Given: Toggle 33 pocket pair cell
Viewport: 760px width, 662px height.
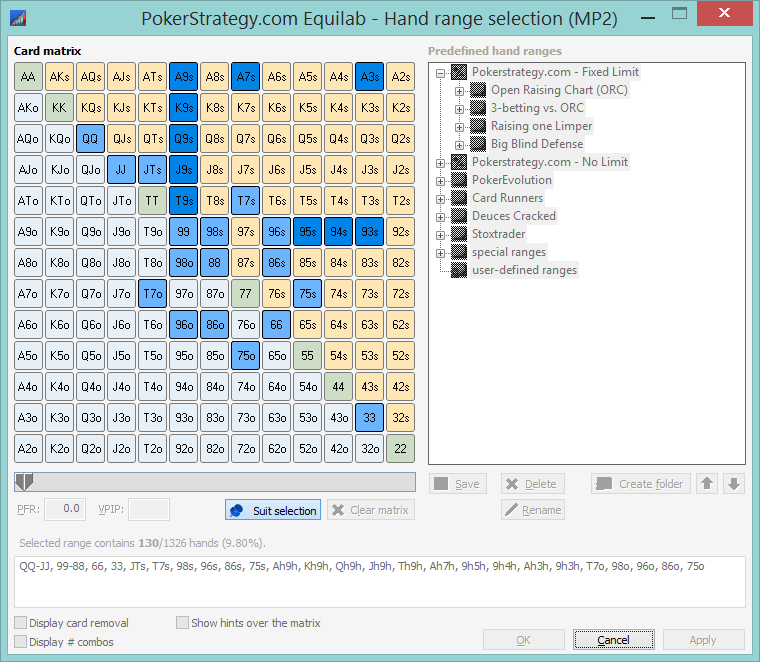Looking at the screenshot, I should click(x=369, y=418).
